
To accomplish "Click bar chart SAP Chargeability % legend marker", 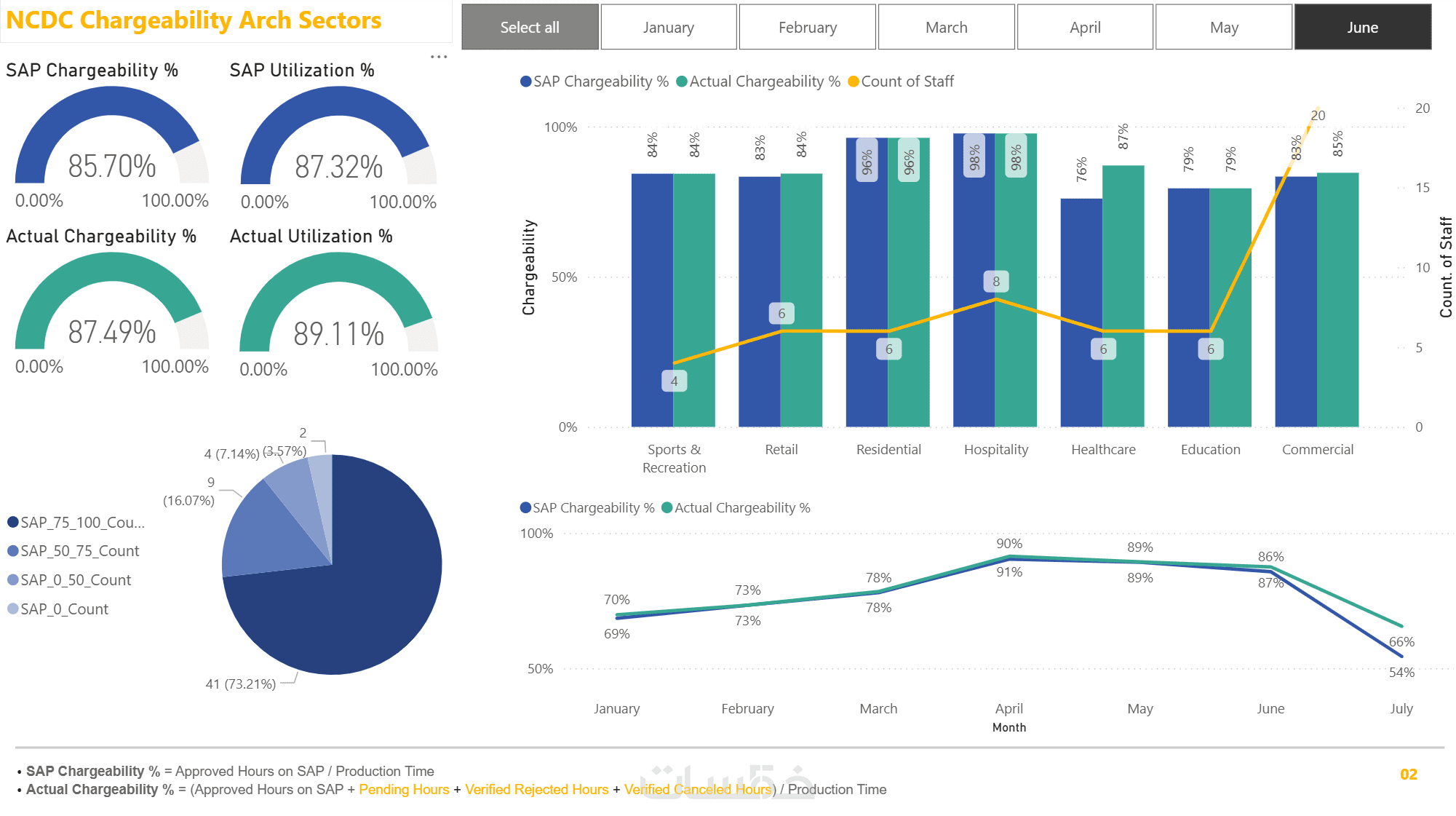I will point(525,82).
